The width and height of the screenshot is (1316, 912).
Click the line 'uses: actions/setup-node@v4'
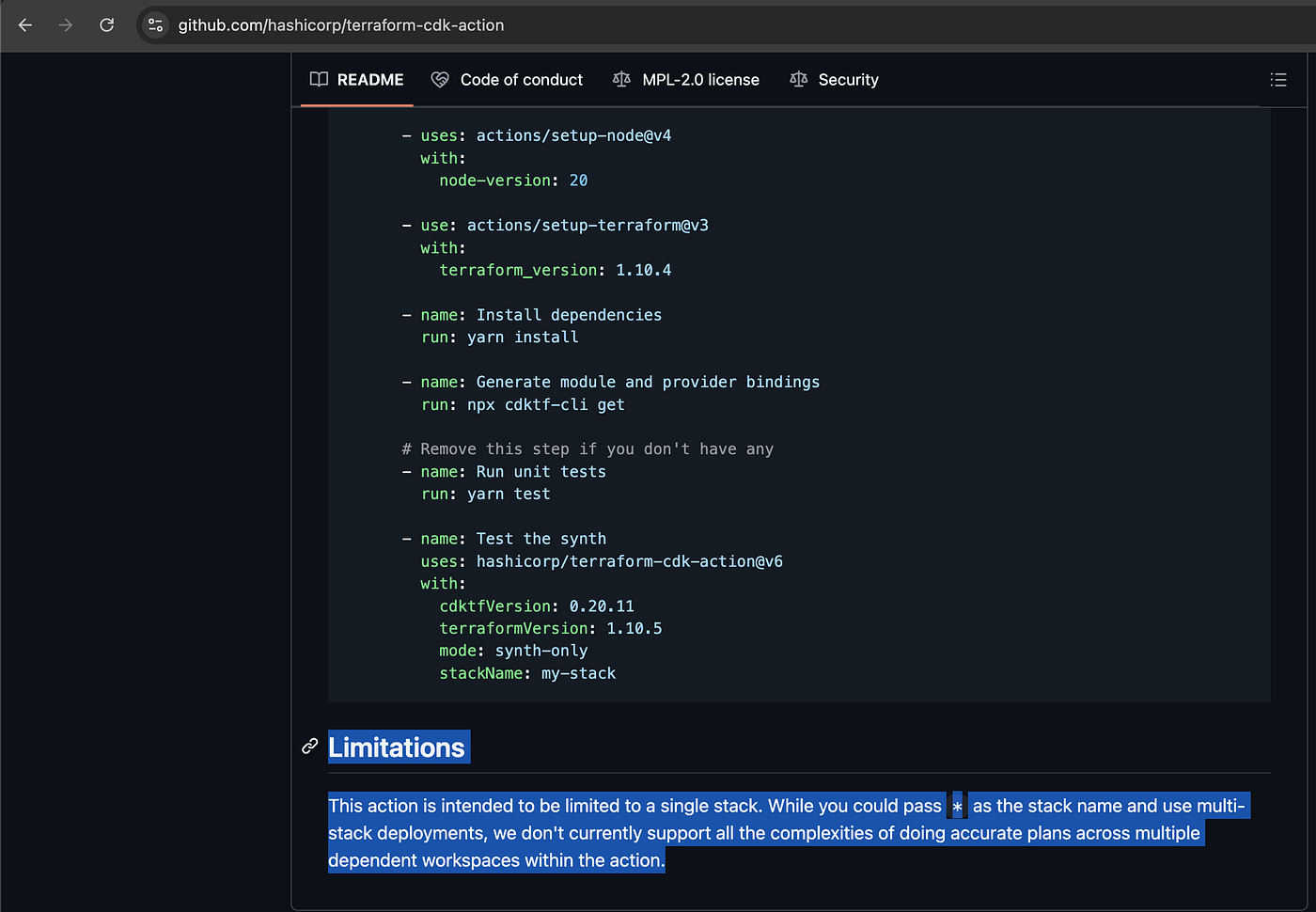coord(537,135)
